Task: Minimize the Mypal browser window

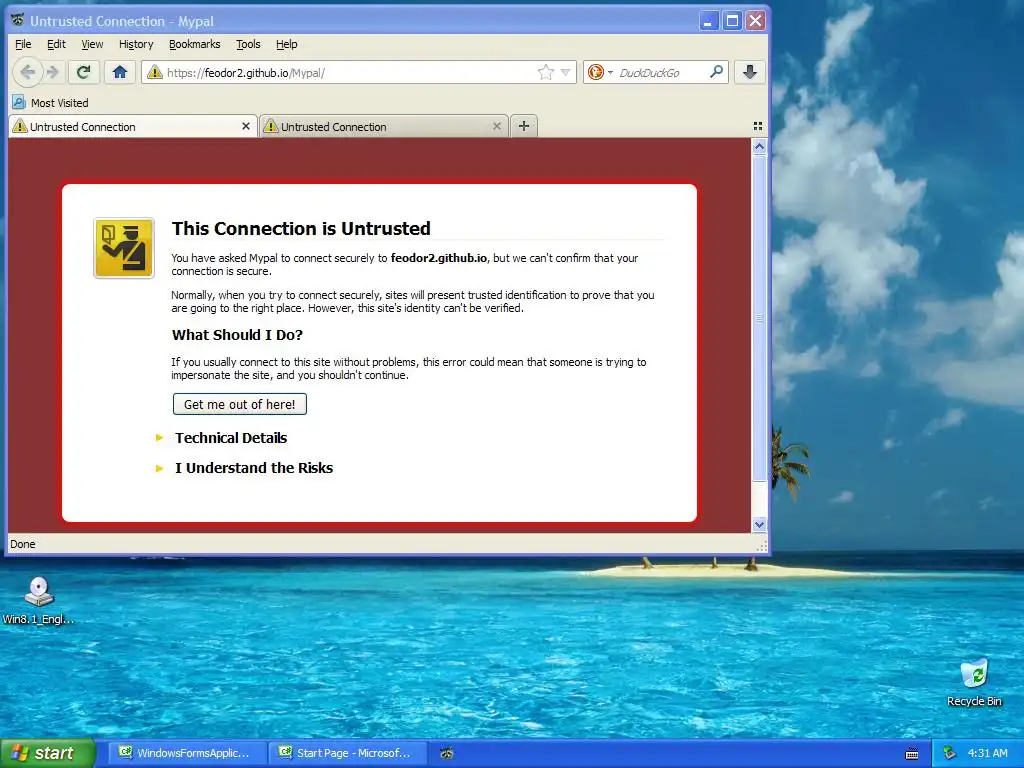Action: [709, 21]
